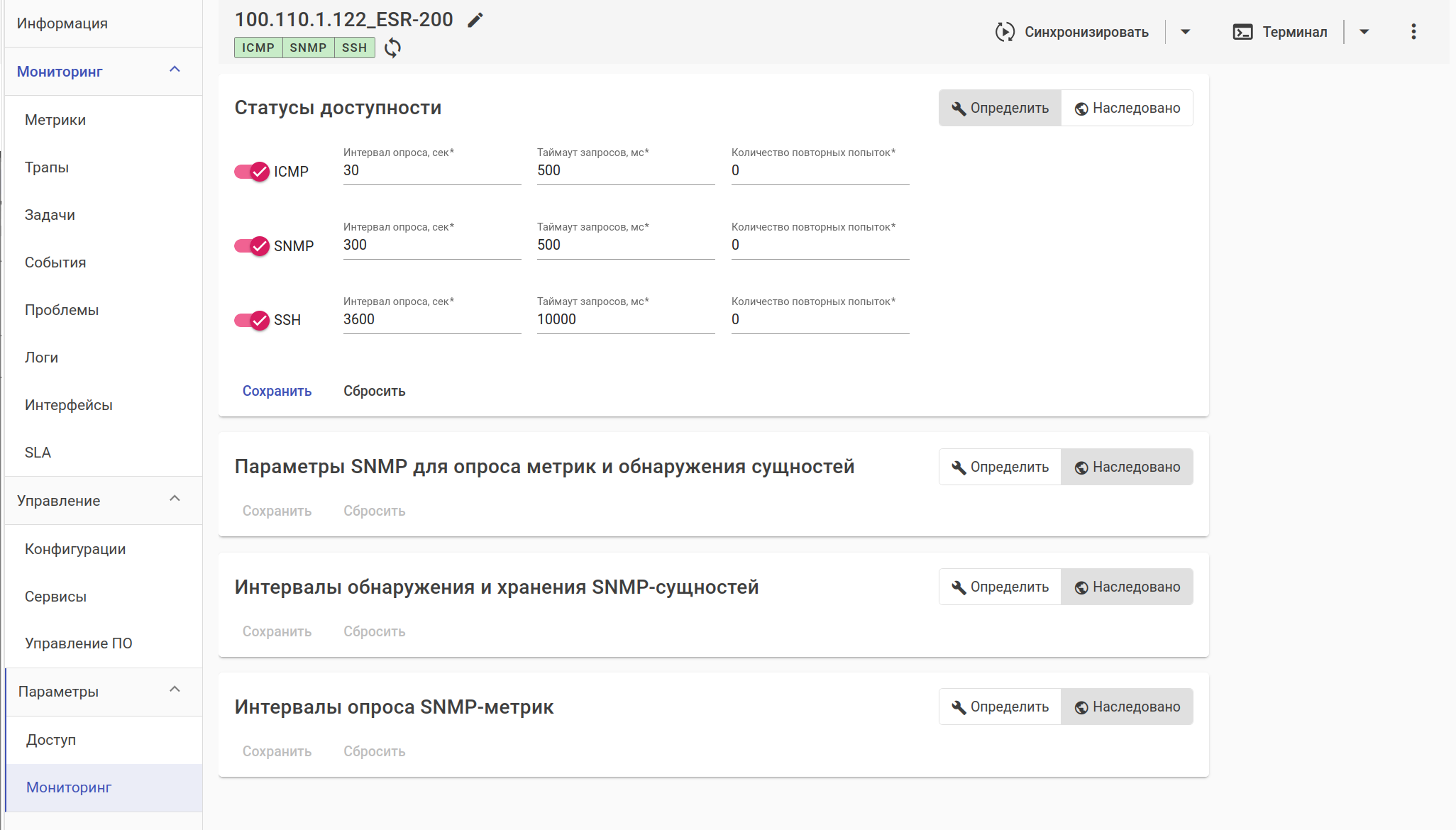The image size is (1456, 830).
Task: Open dropdown arrow next to Терминал
Action: point(1364,32)
